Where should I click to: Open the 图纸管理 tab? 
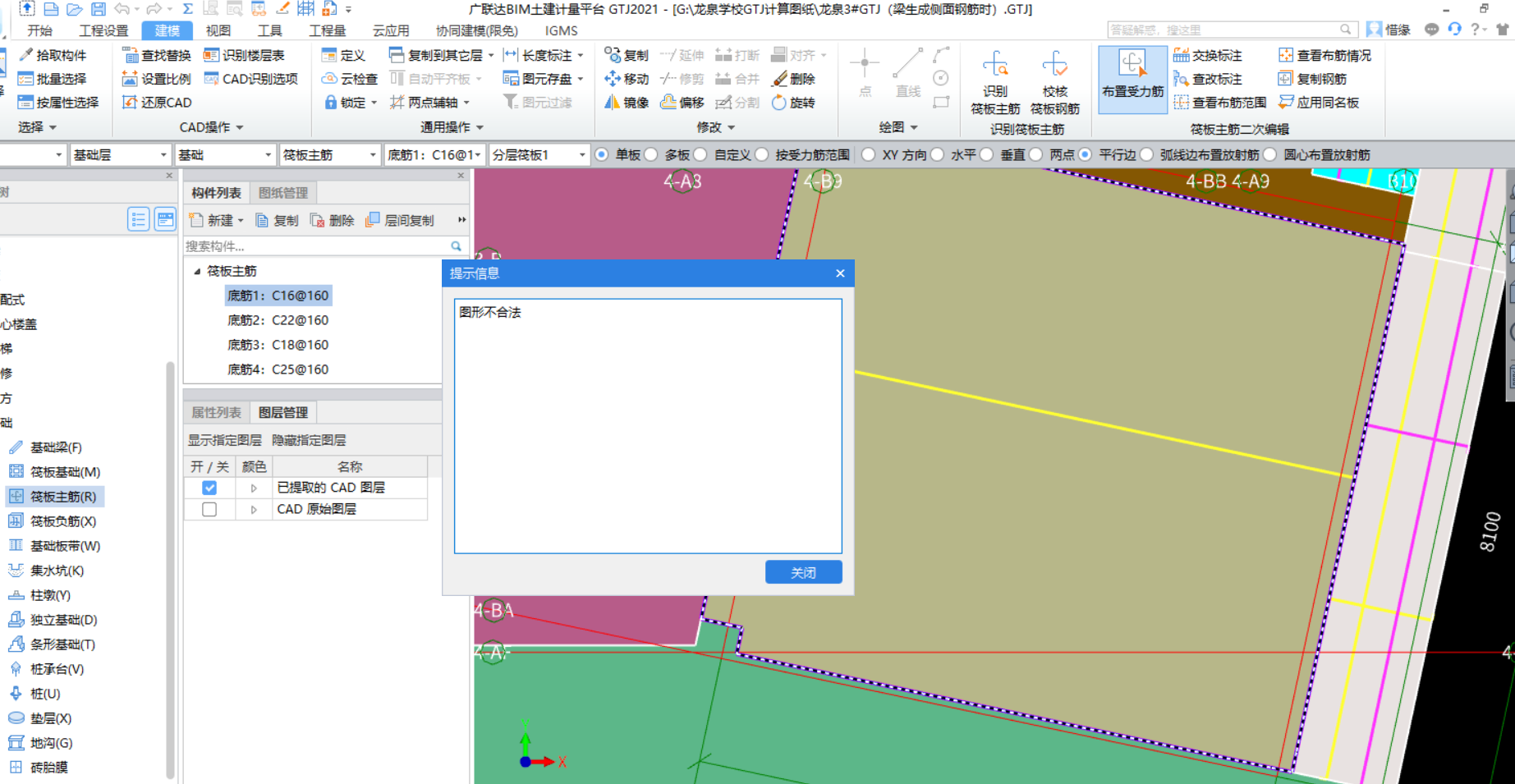click(282, 193)
